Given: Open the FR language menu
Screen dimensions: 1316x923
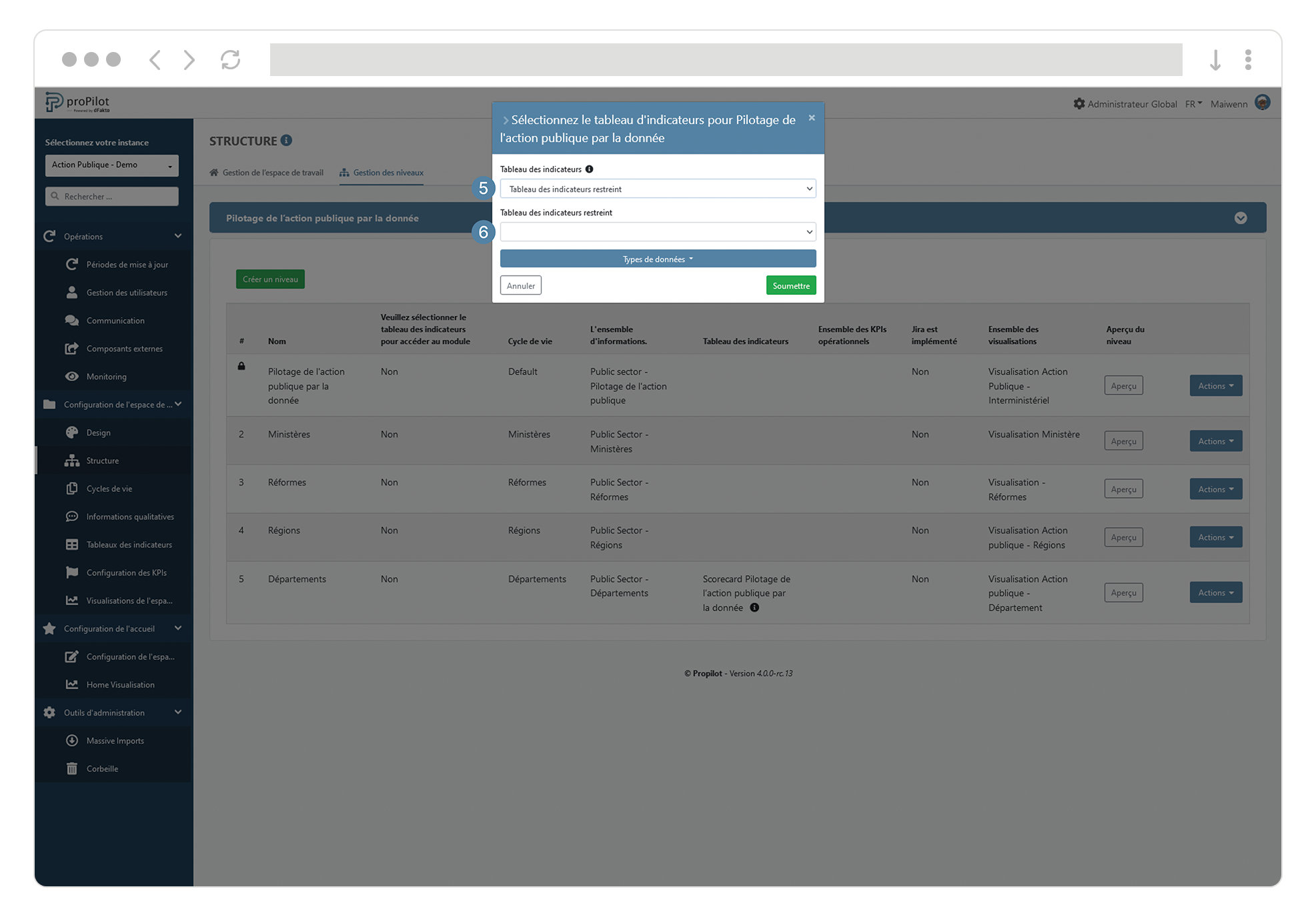Looking at the screenshot, I should point(1193,104).
